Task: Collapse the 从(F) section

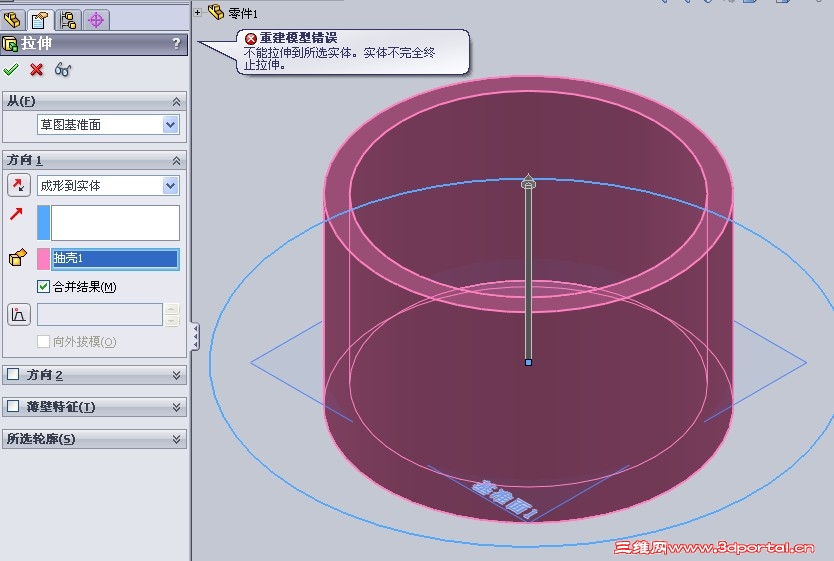Action: (x=176, y=102)
